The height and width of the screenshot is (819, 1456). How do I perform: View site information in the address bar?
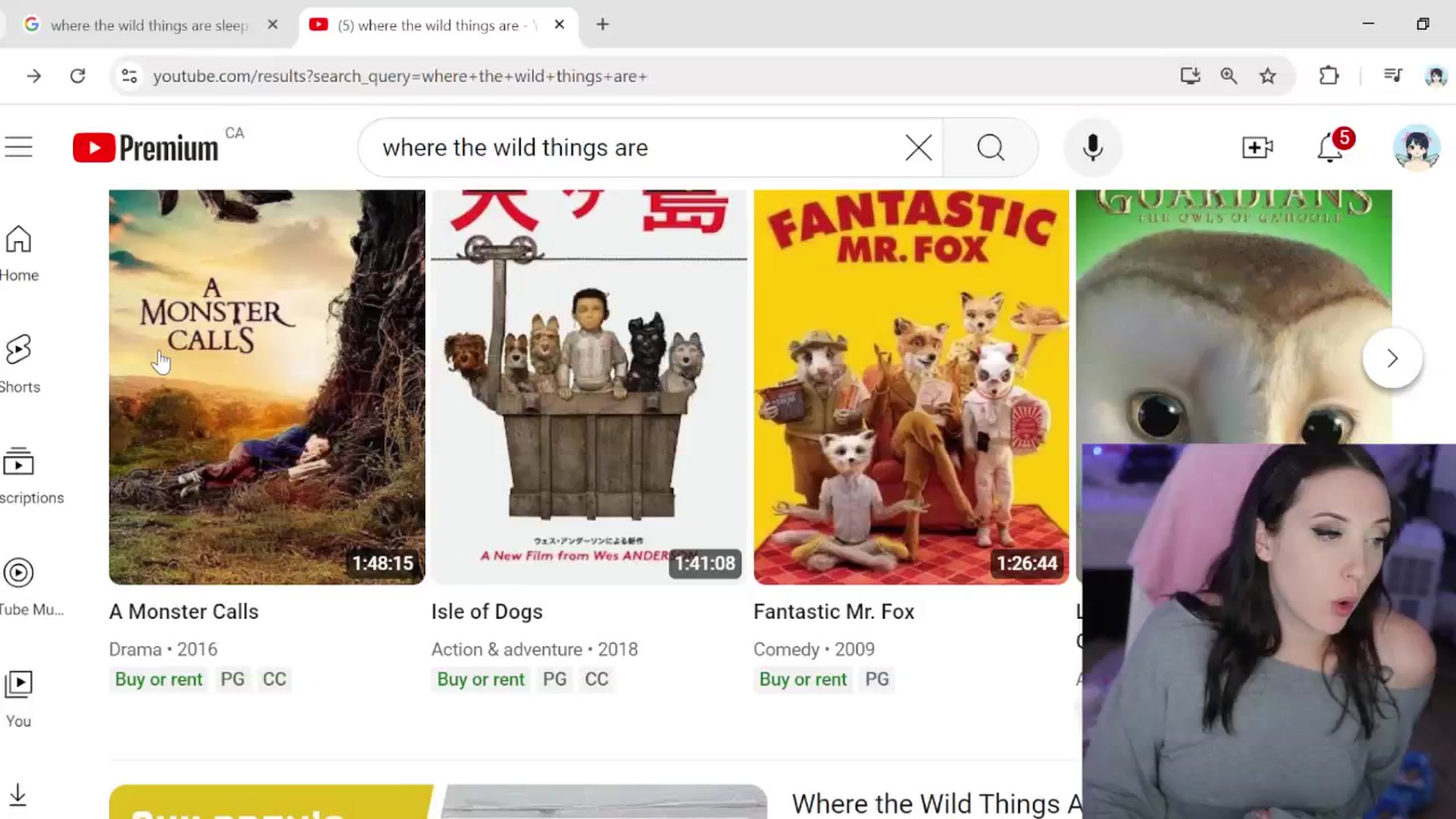pyautogui.click(x=130, y=76)
